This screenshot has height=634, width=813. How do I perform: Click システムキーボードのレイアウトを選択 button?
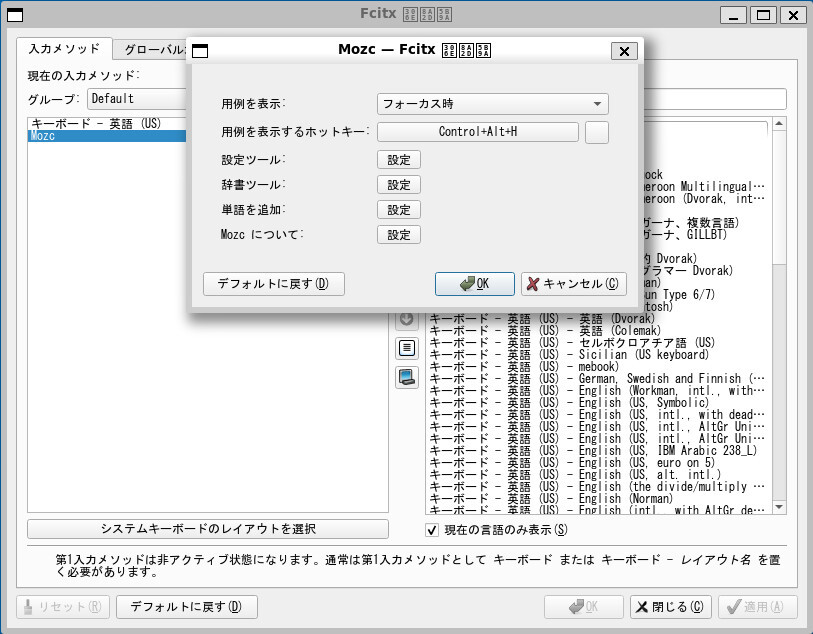click(x=208, y=529)
